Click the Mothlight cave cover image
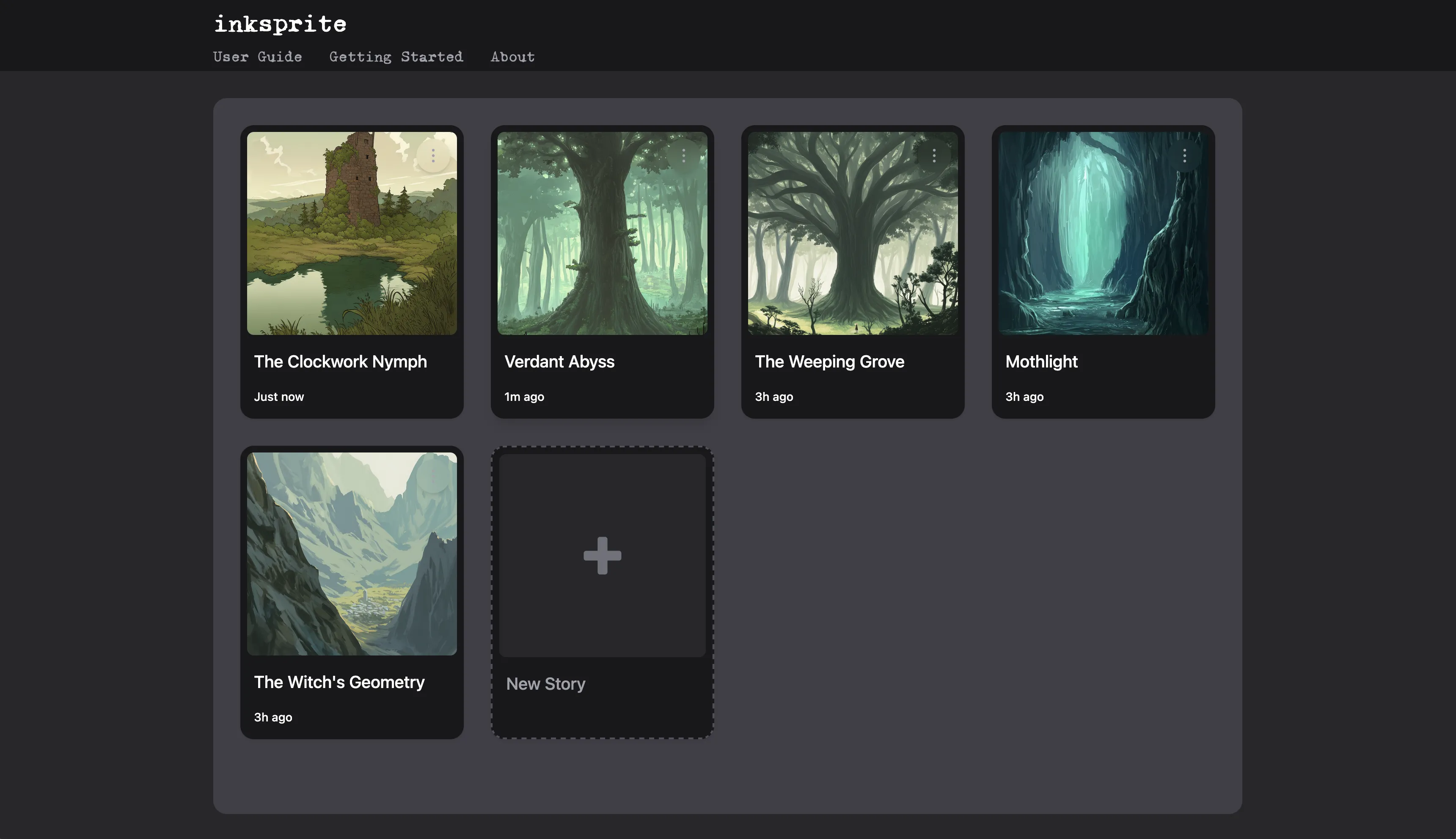This screenshot has width=1456, height=839. pyautogui.click(x=1103, y=242)
